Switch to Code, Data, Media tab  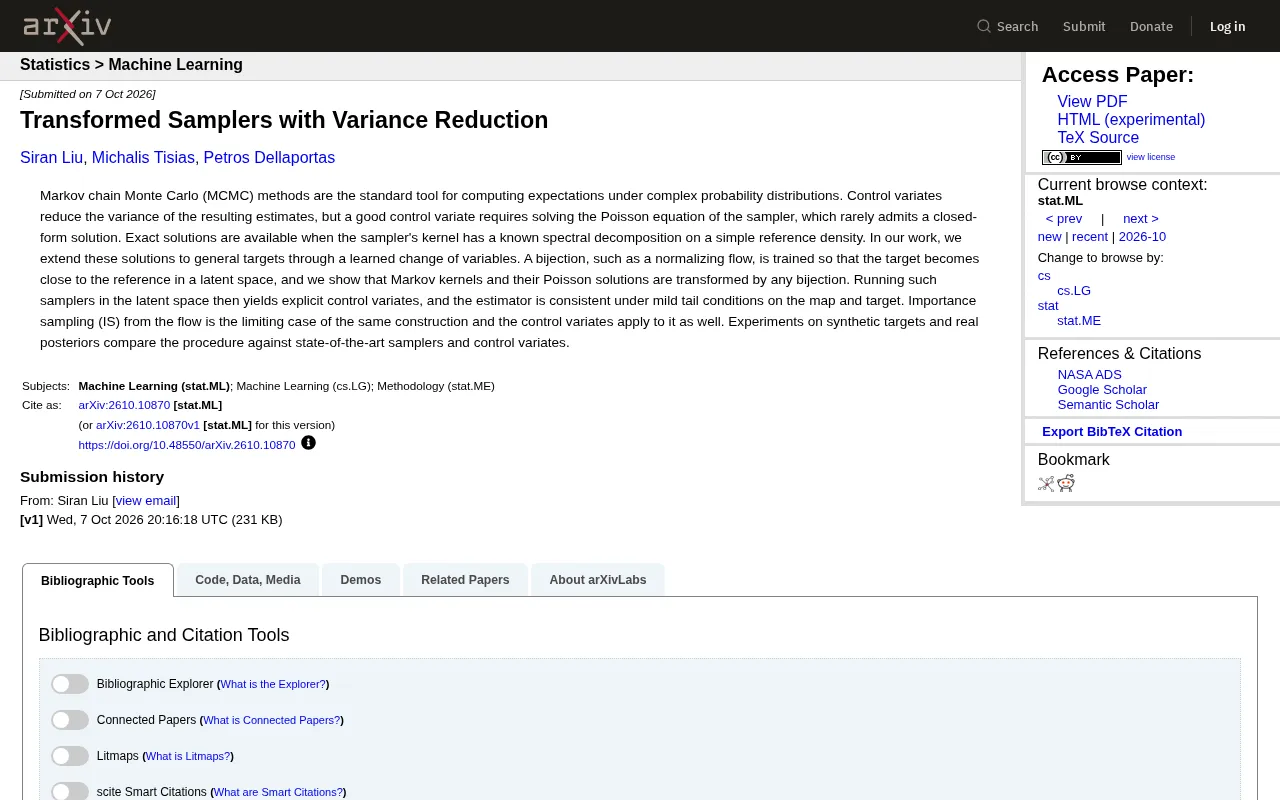tap(248, 580)
